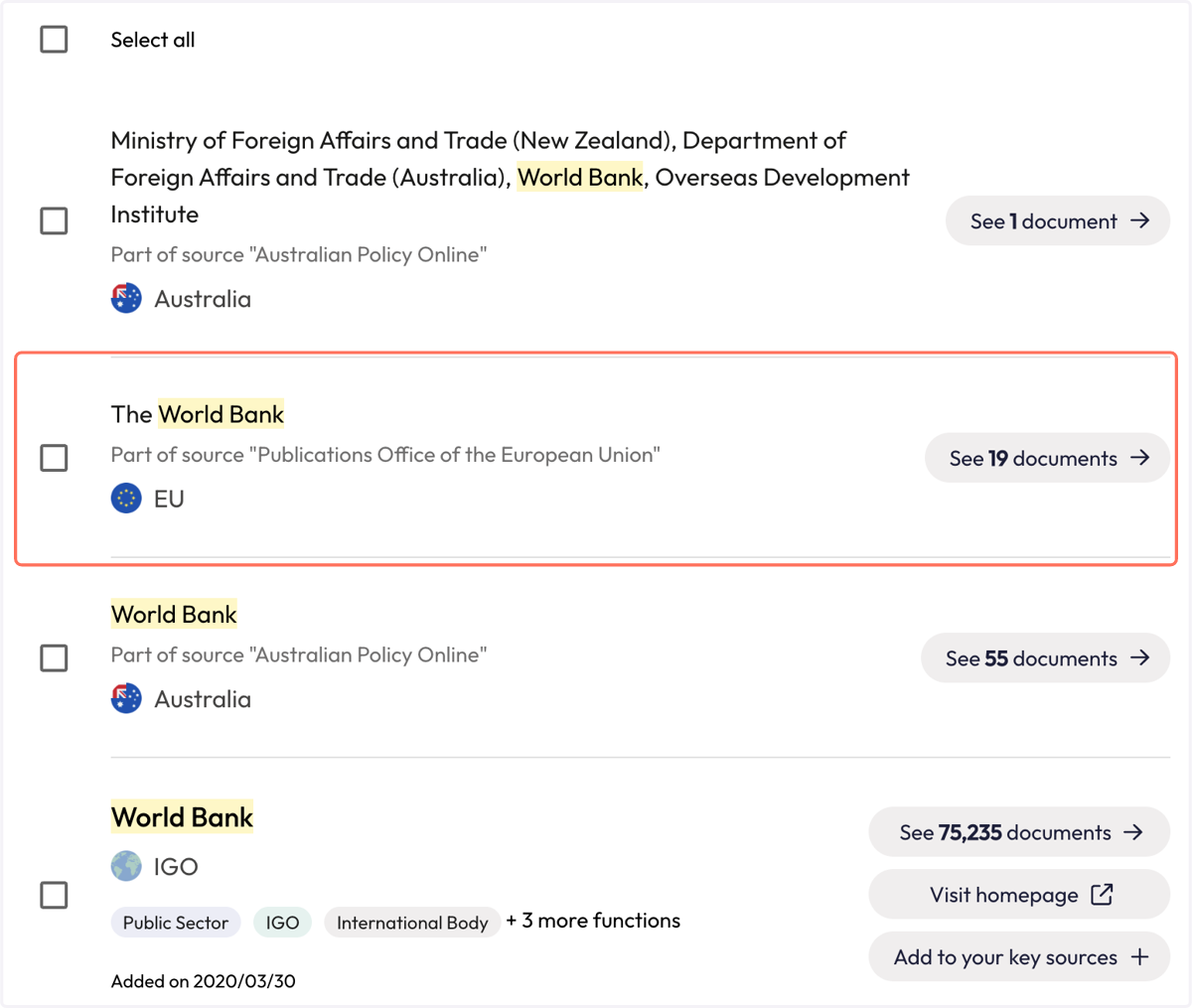Click Visit homepage button

pyautogui.click(x=1019, y=895)
